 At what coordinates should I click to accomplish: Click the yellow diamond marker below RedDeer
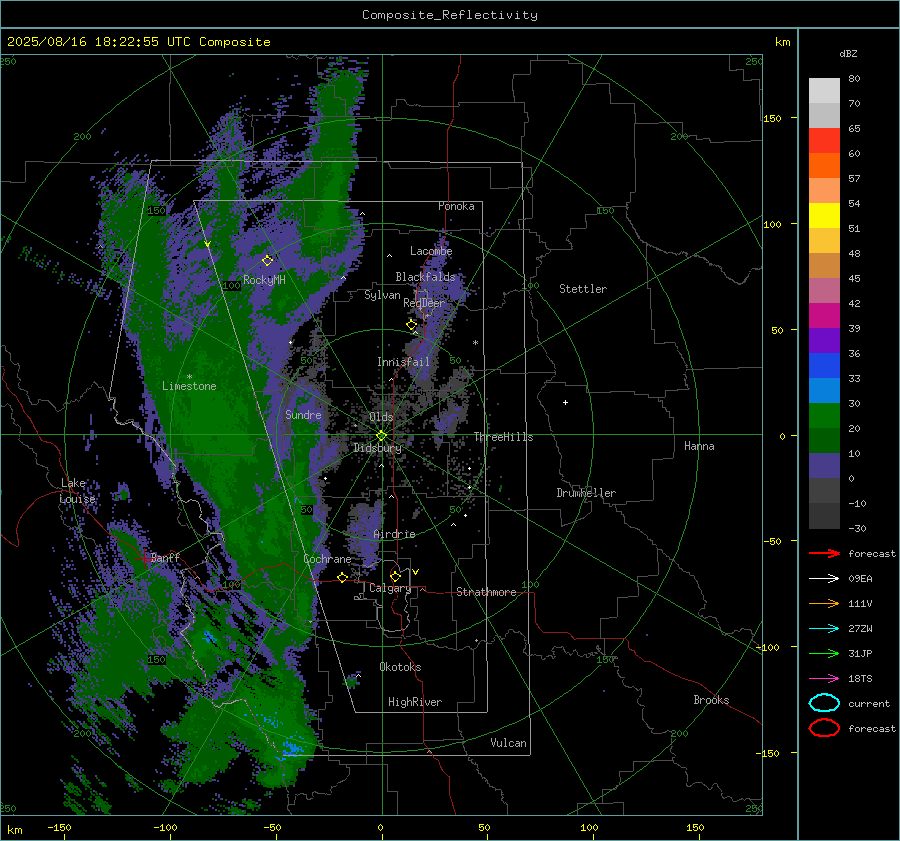(x=411, y=325)
